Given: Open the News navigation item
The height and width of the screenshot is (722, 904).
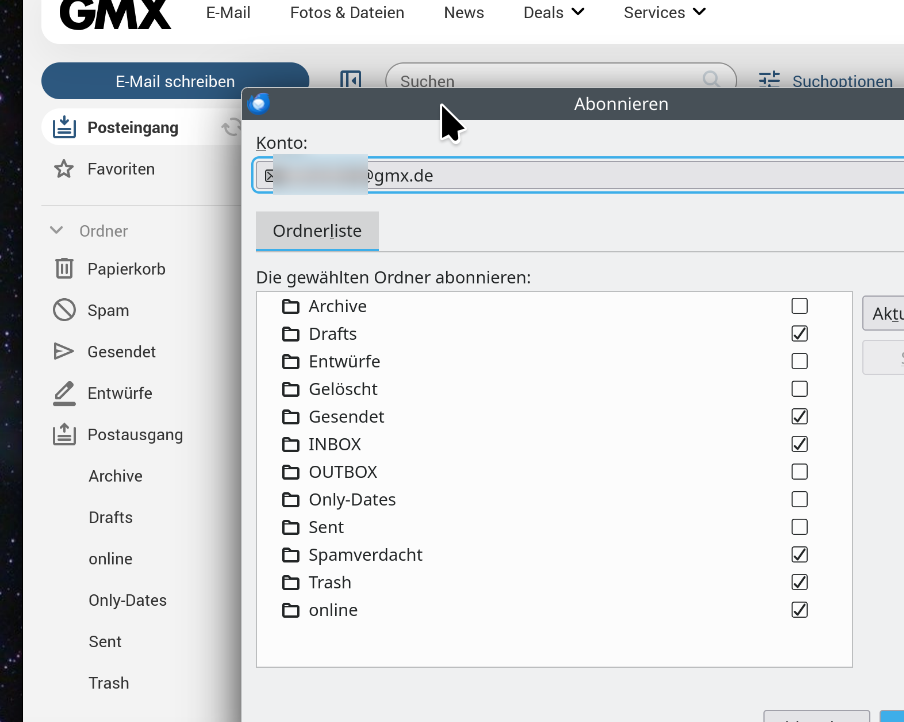Looking at the screenshot, I should click(x=464, y=12).
